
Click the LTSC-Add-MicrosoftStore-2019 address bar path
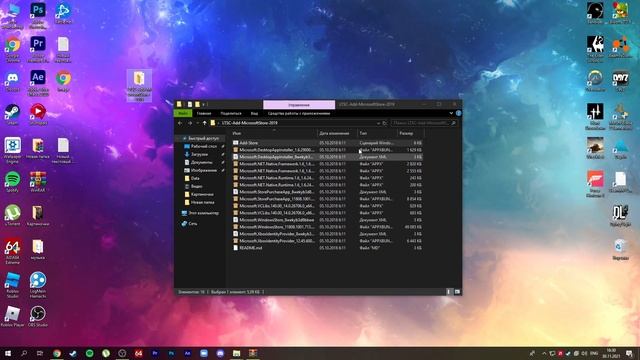coord(249,123)
